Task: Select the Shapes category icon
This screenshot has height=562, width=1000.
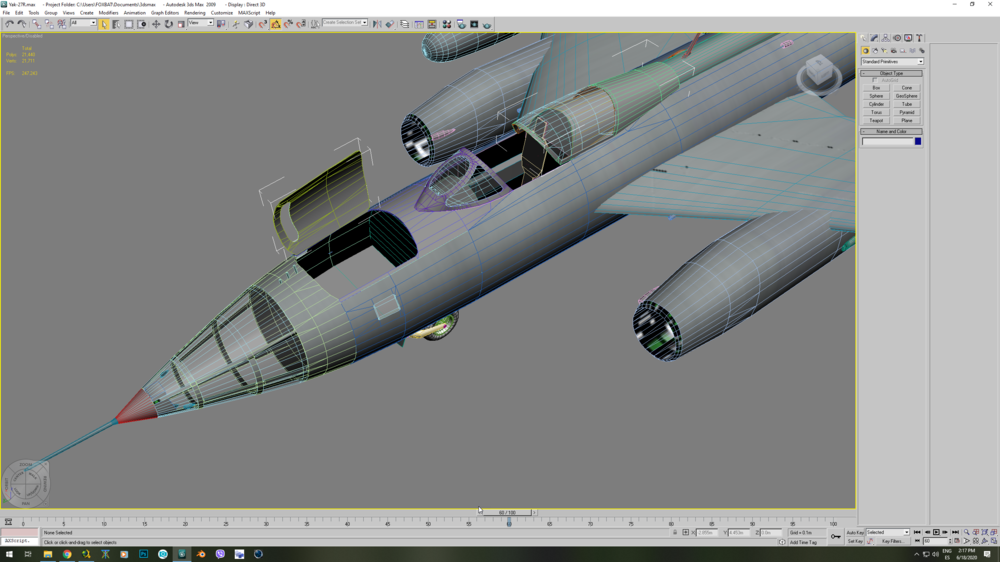Action: click(x=875, y=51)
